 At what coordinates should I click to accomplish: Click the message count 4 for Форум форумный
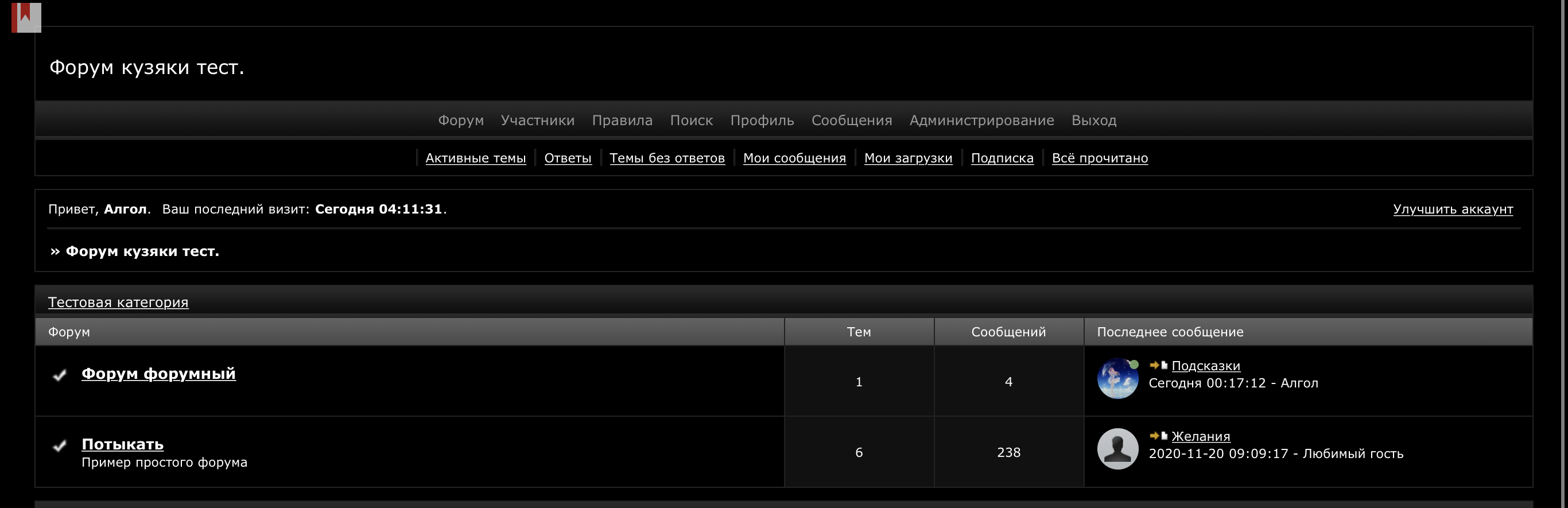pos(1008,382)
